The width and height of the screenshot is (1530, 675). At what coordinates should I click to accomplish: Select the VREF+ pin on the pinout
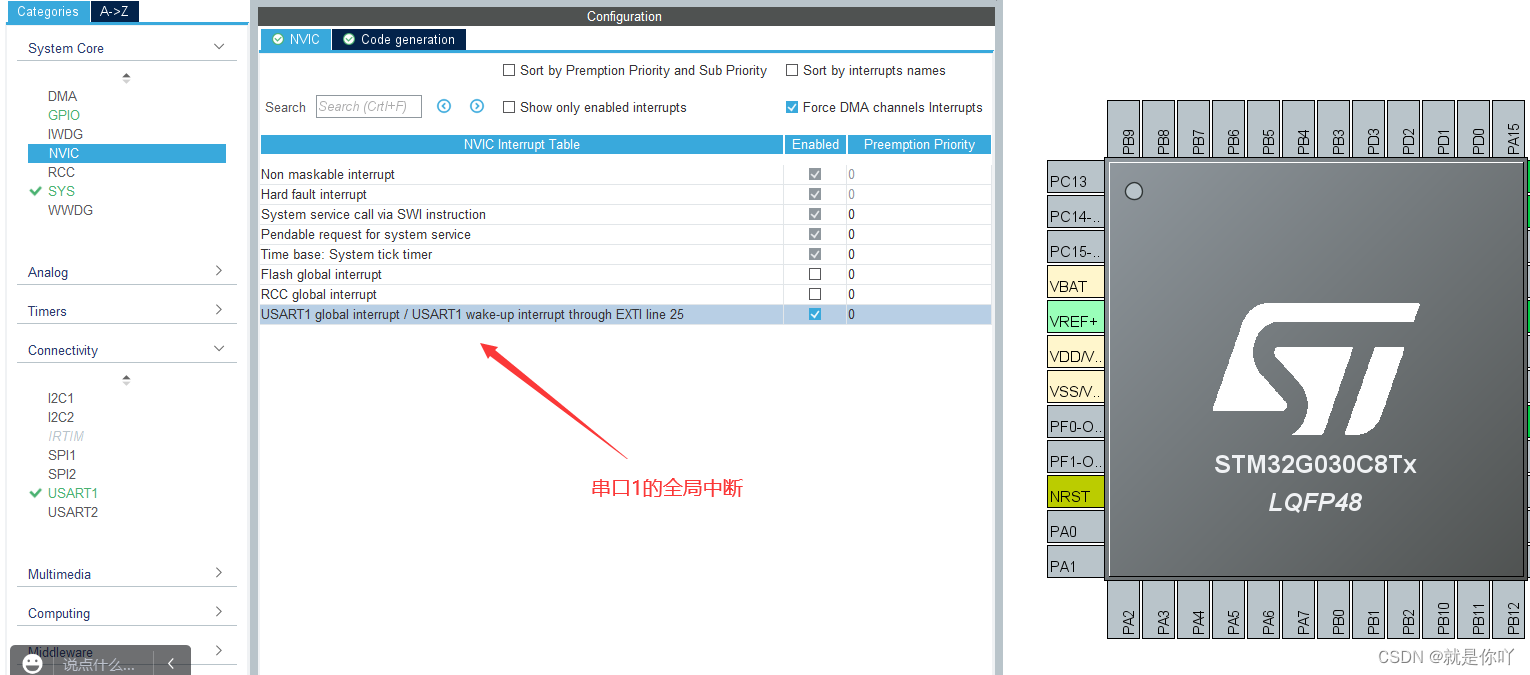pyautogui.click(x=1074, y=317)
